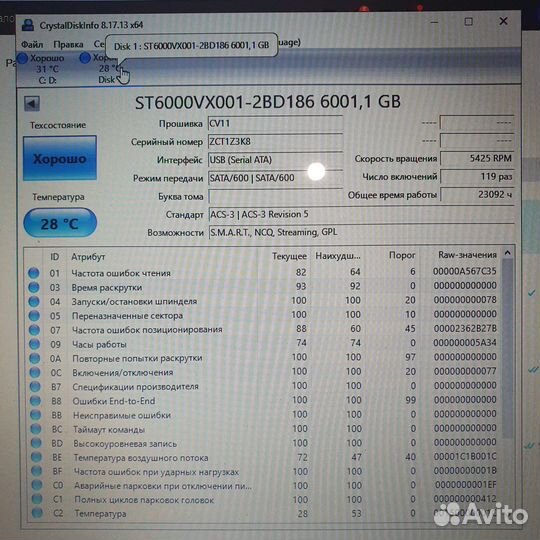540x540 pixels.
Task: Click the Текущее column header
Action: coord(289,256)
